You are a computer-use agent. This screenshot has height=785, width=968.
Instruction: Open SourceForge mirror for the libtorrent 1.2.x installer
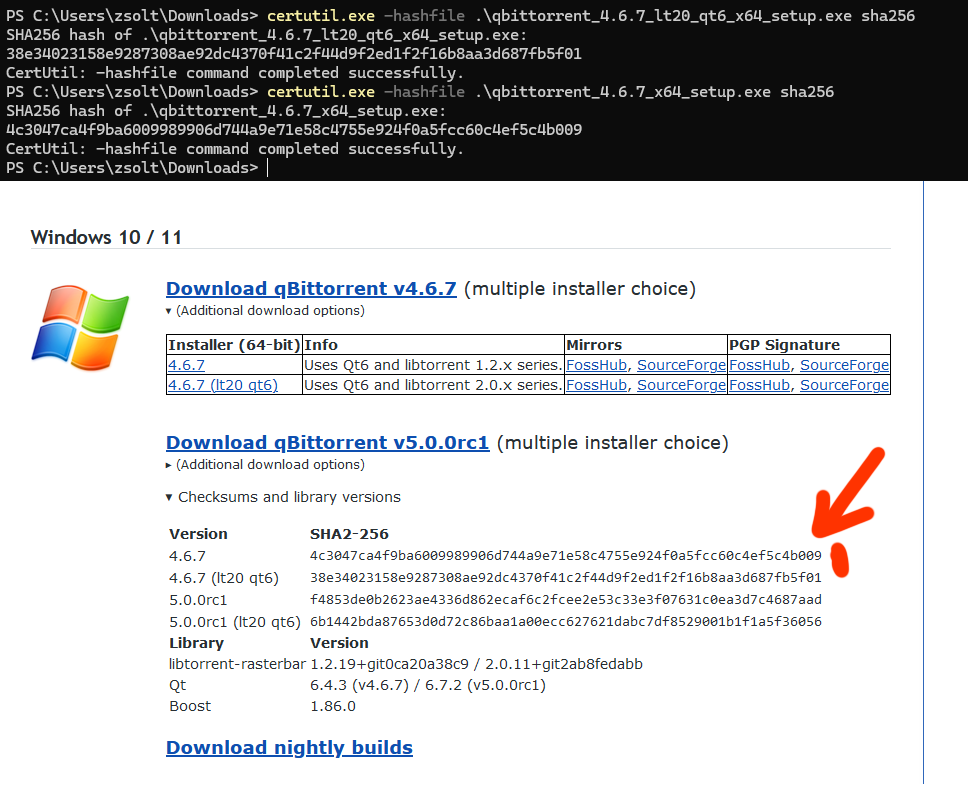pyautogui.click(x=682, y=365)
